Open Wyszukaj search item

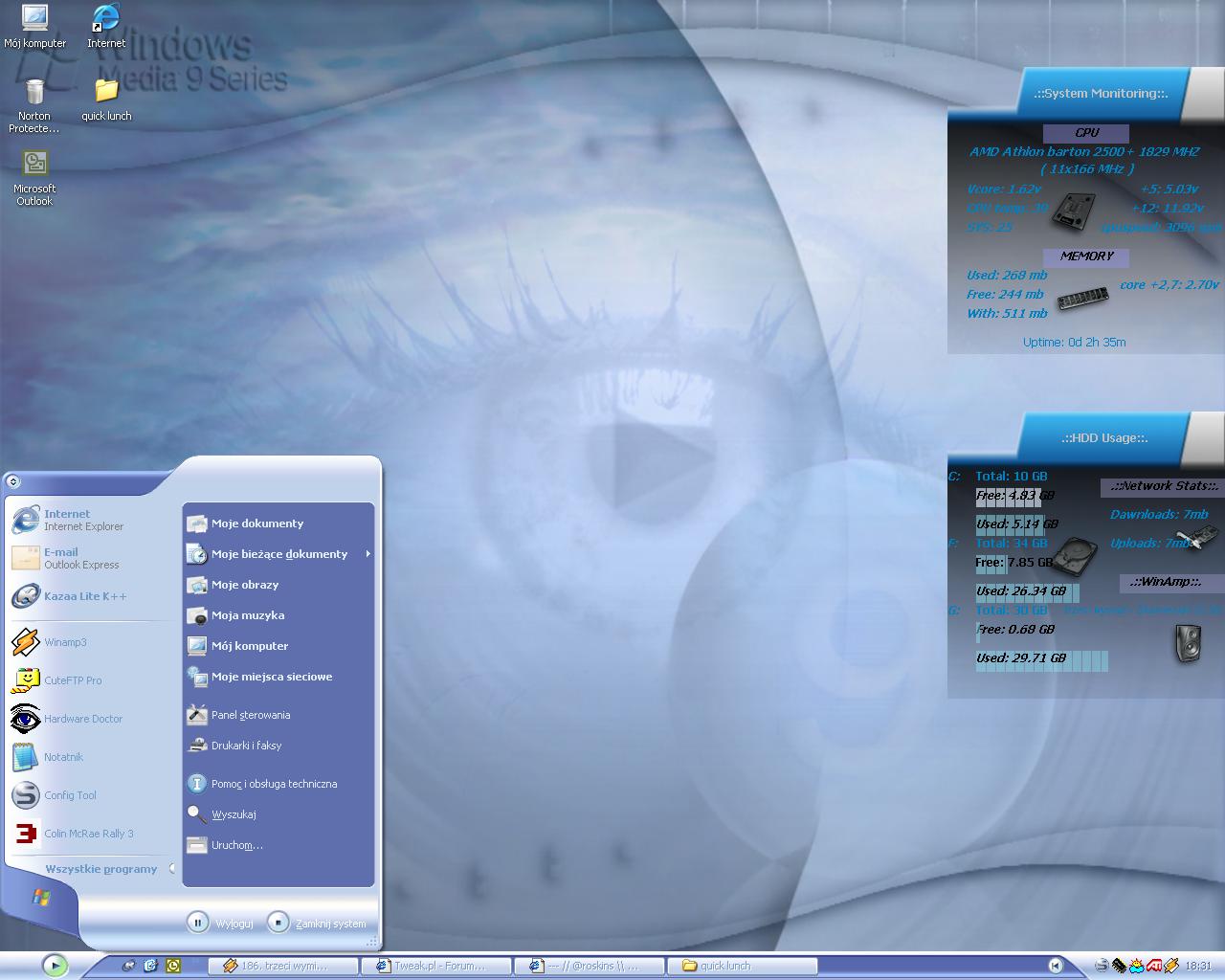(x=278, y=814)
